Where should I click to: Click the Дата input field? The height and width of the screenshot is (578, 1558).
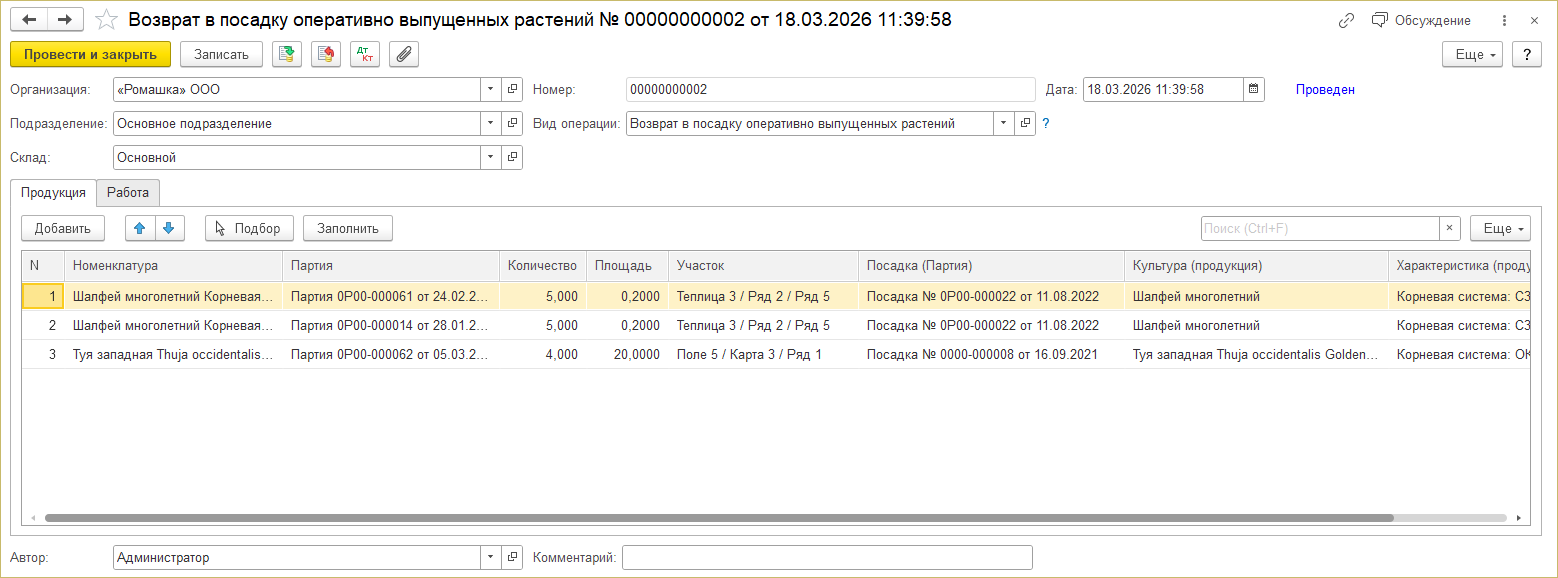[x=1163, y=90]
